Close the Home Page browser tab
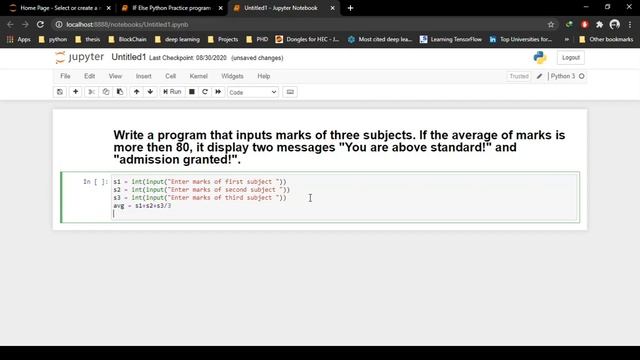The image size is (640, 360). click(x=109, y=8)
